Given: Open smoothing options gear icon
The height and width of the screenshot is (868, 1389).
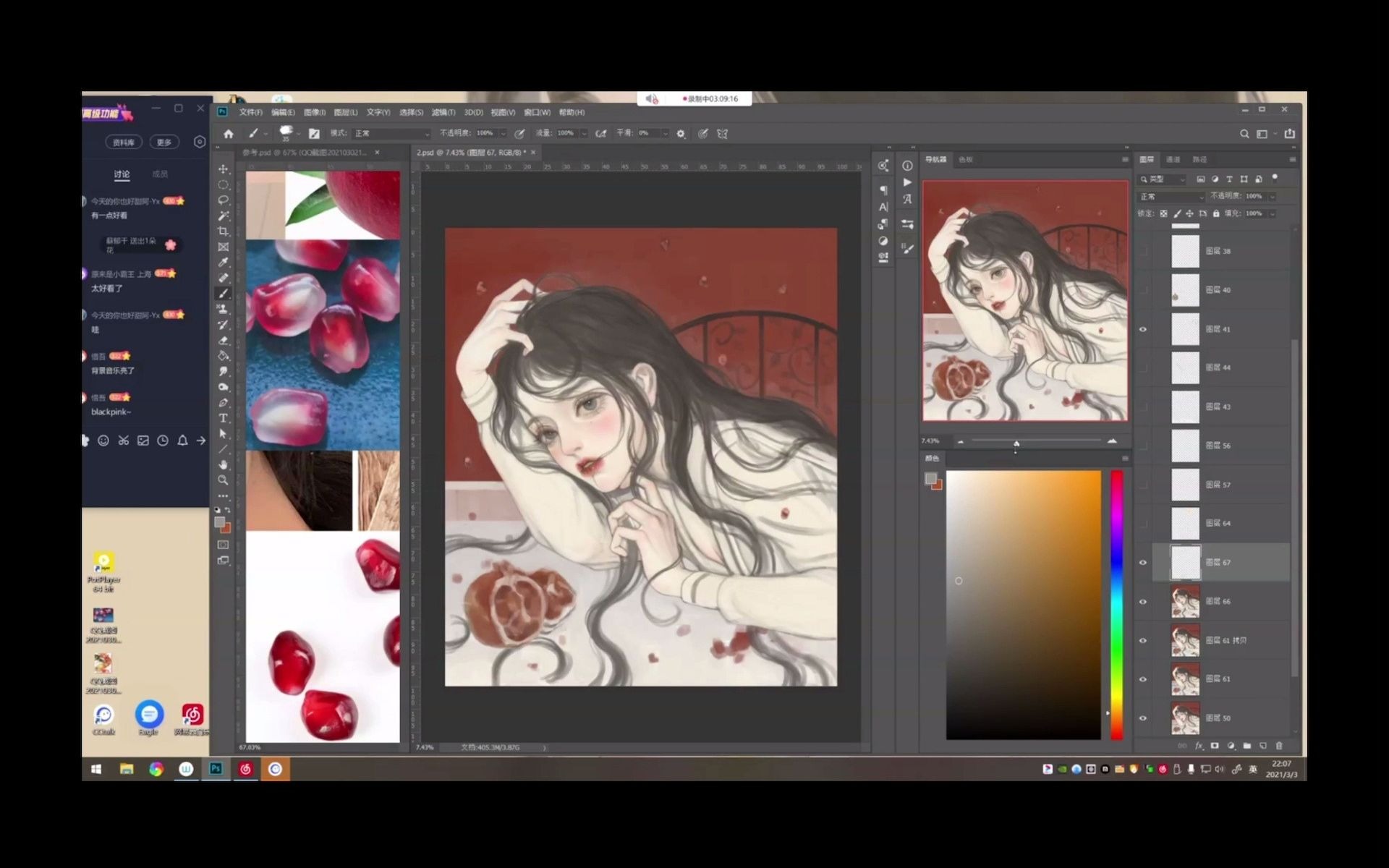Looking at the screenshot, I should pyautogui.click(x=681, y=134).
